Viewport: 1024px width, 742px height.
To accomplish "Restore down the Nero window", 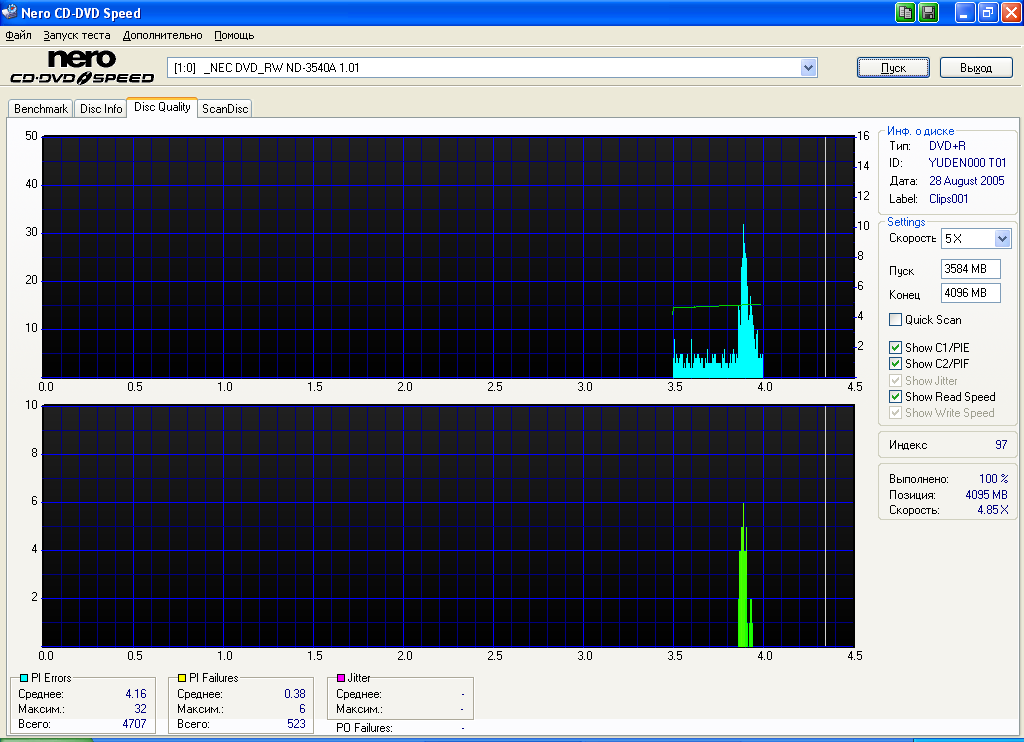I will (987, 13).
